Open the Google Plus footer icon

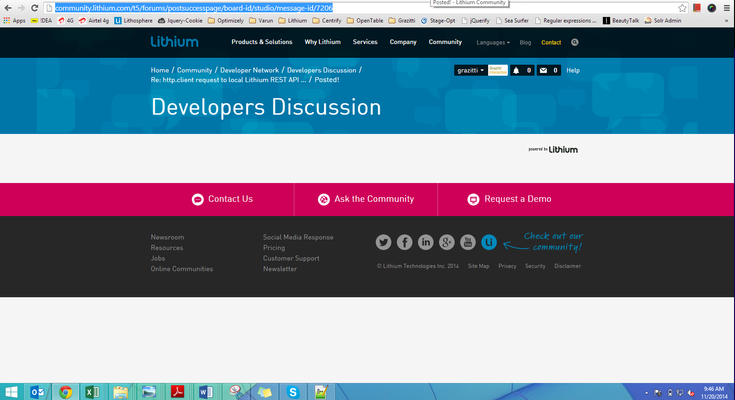point(447,242)
